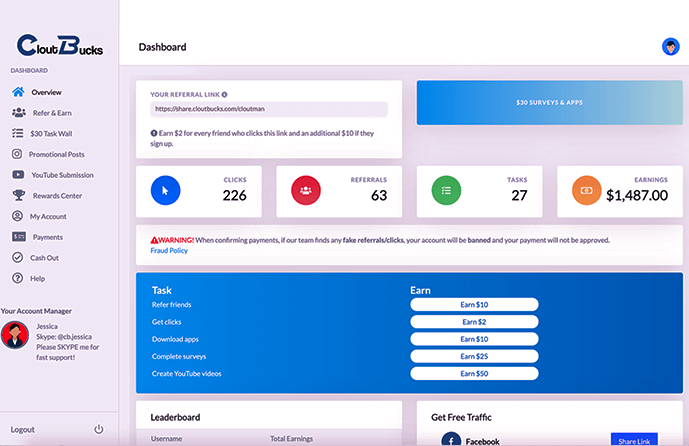Click Jessica's account manager avatar
Screen dimensions: 689x446
pos(15,335)
